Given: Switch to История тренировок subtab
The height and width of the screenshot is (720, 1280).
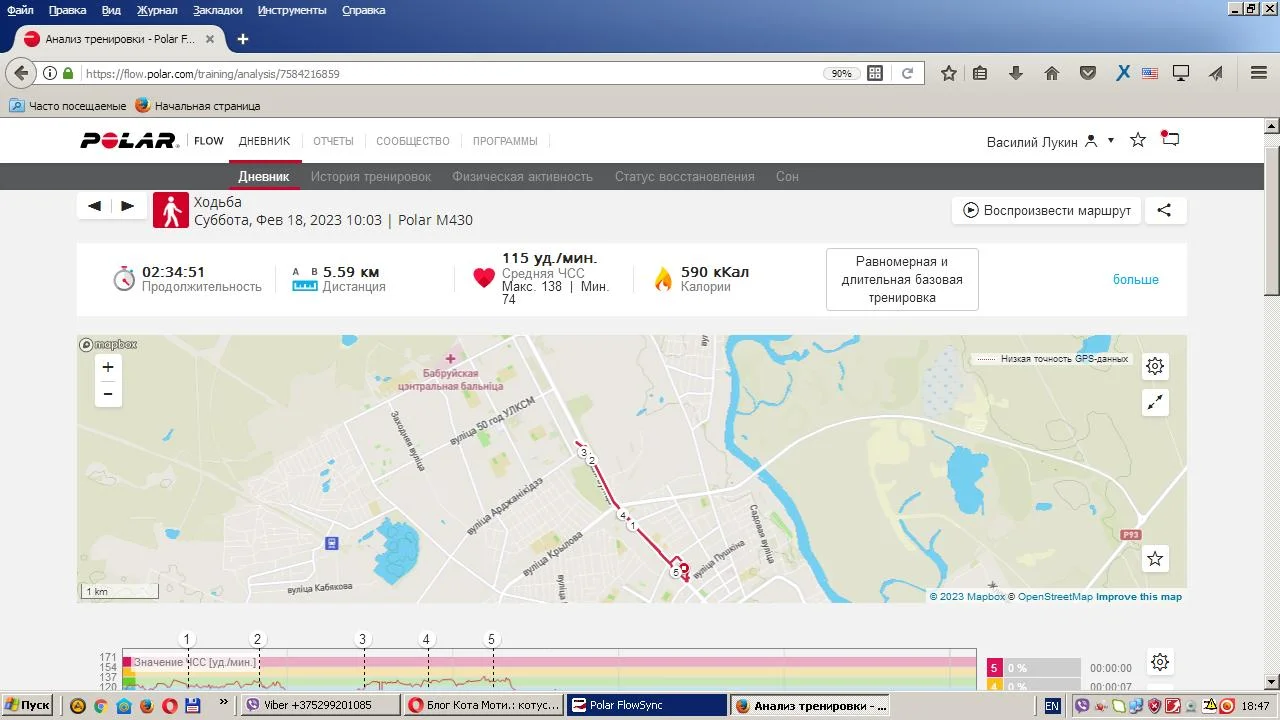Looking at the screenshot, I should pyautogui.click(x=371, y=176).
